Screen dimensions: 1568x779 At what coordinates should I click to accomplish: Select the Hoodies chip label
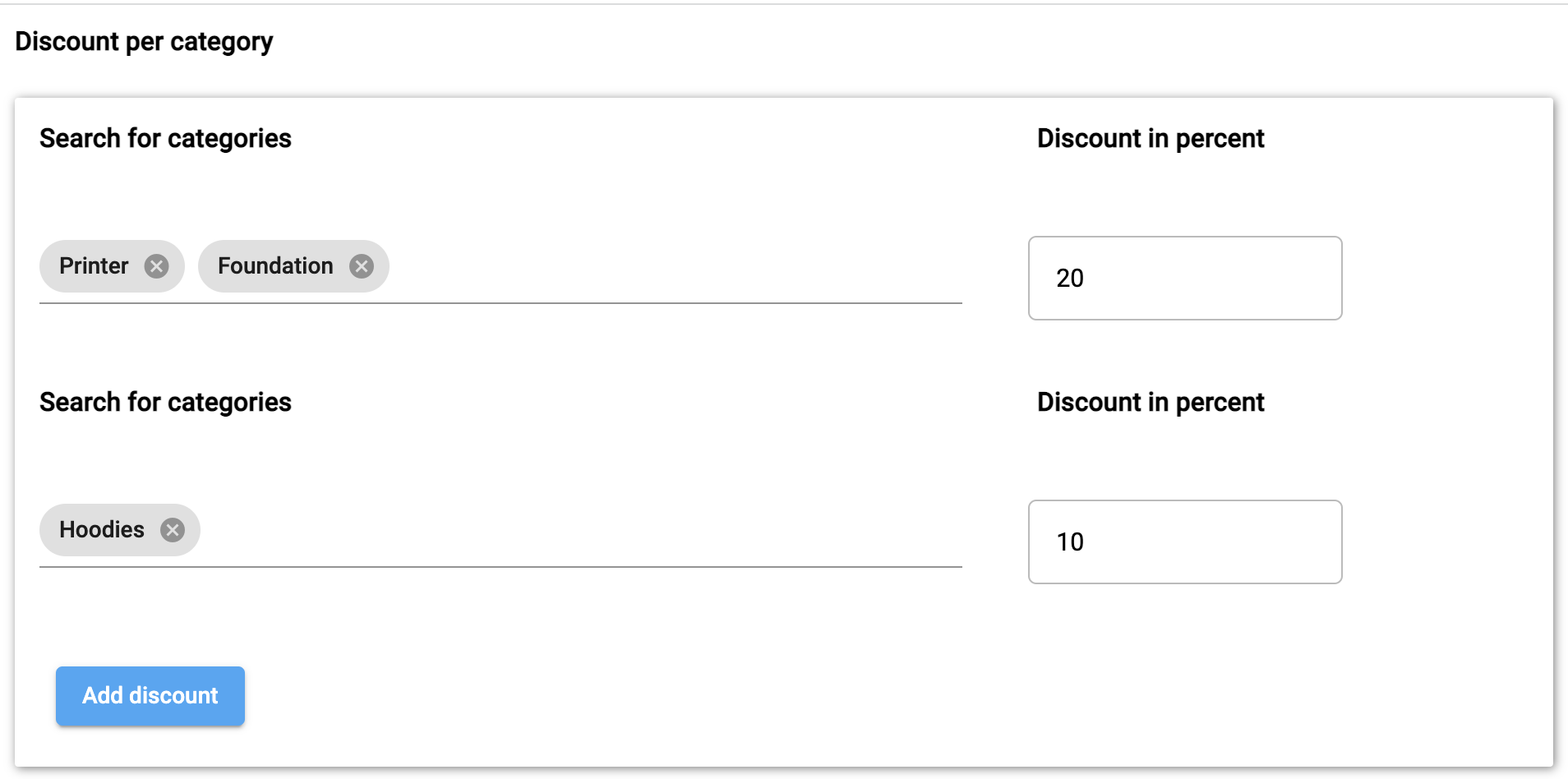tap(102, 530)
